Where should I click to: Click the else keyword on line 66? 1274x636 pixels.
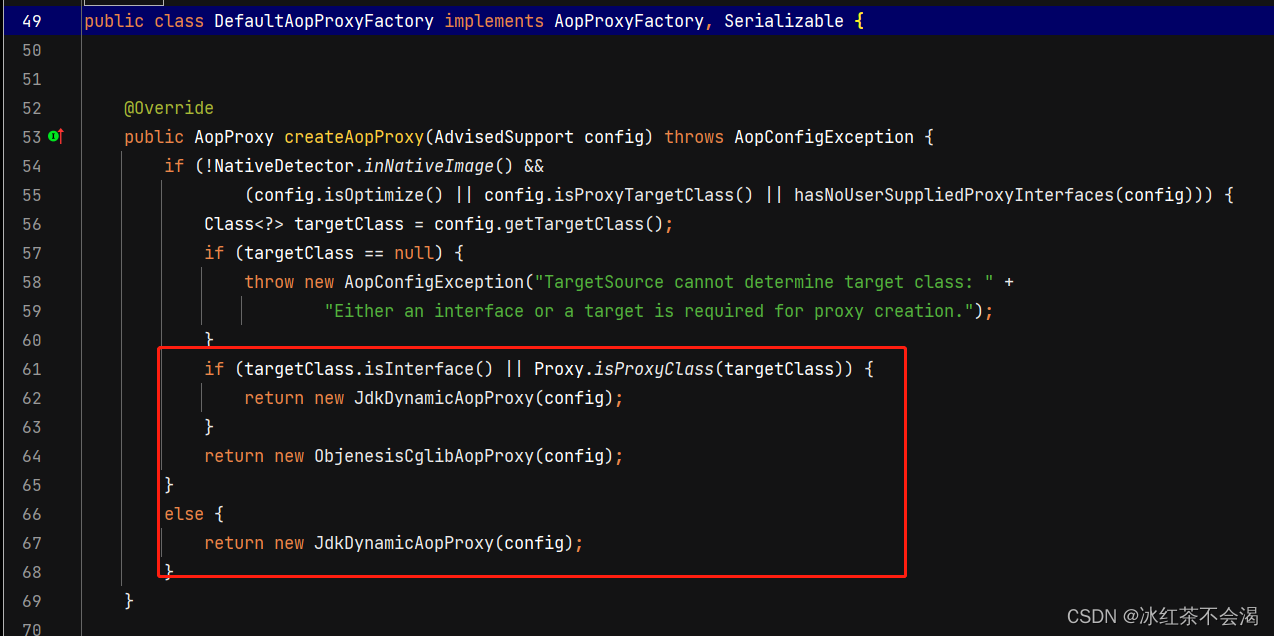tap(184, 514)
